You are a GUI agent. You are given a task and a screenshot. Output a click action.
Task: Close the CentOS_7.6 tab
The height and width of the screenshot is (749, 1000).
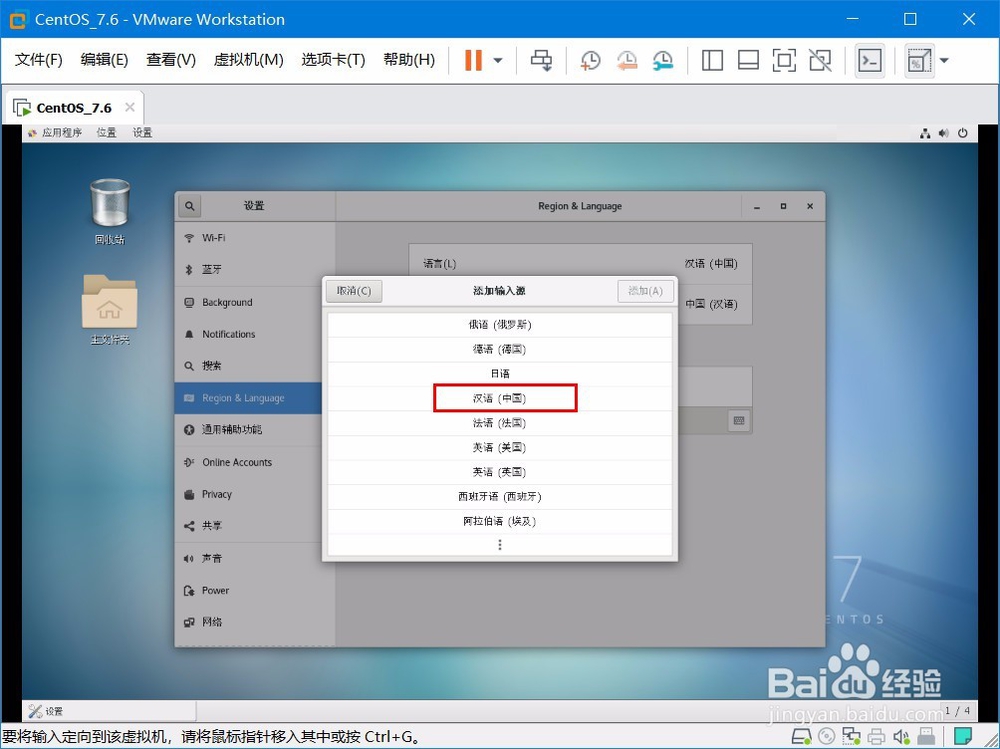[130, 107]
